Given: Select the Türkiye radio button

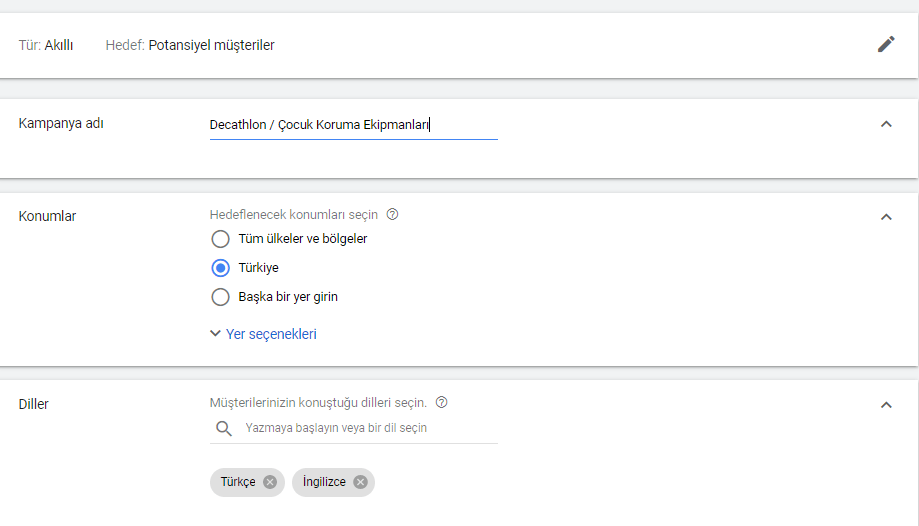Looking at the screenshot, I should click(x=221, y=268).
